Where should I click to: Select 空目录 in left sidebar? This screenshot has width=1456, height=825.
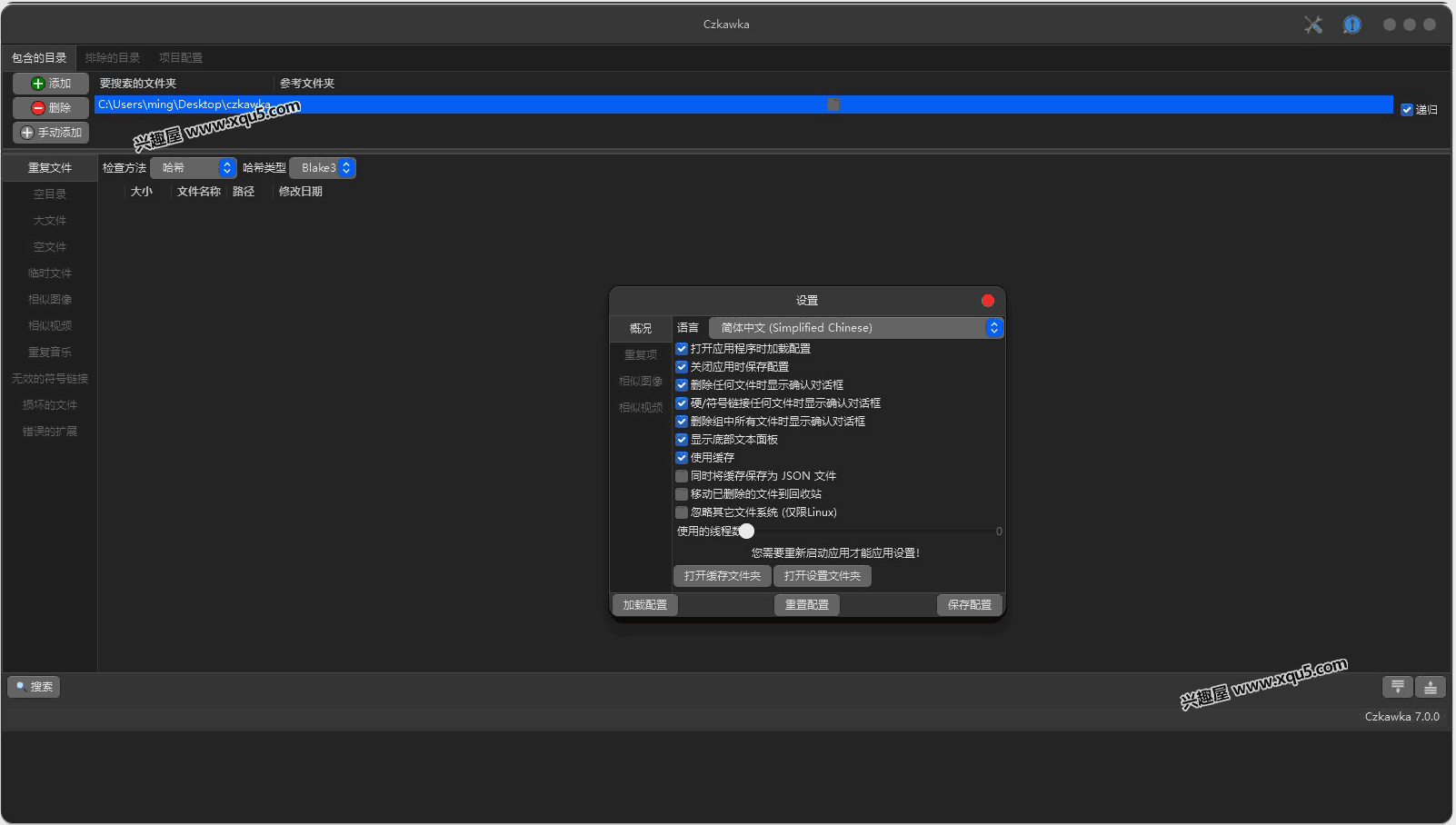click(50, 194)
